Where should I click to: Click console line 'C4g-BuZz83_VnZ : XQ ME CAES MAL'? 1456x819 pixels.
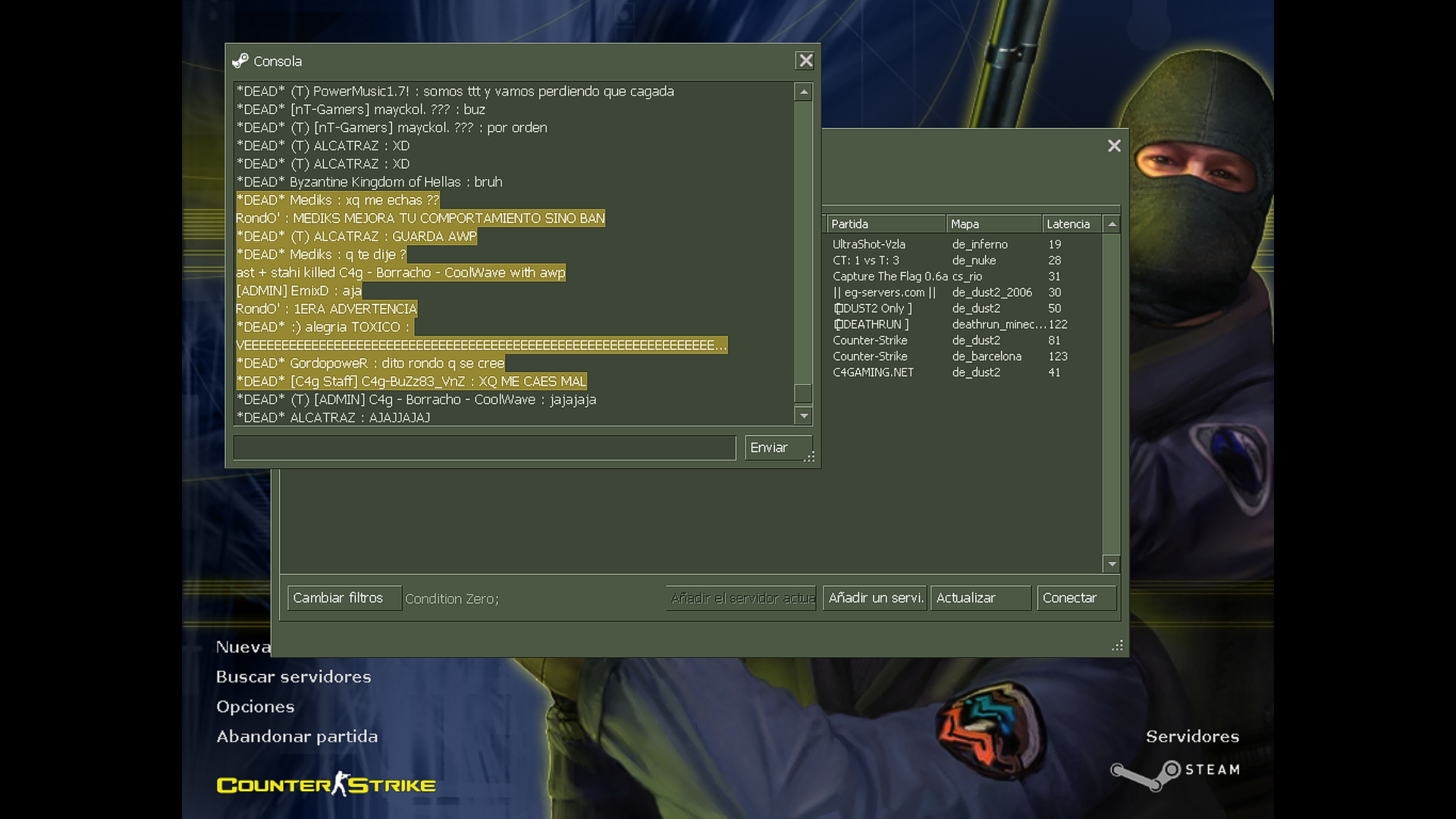(411, 381)
